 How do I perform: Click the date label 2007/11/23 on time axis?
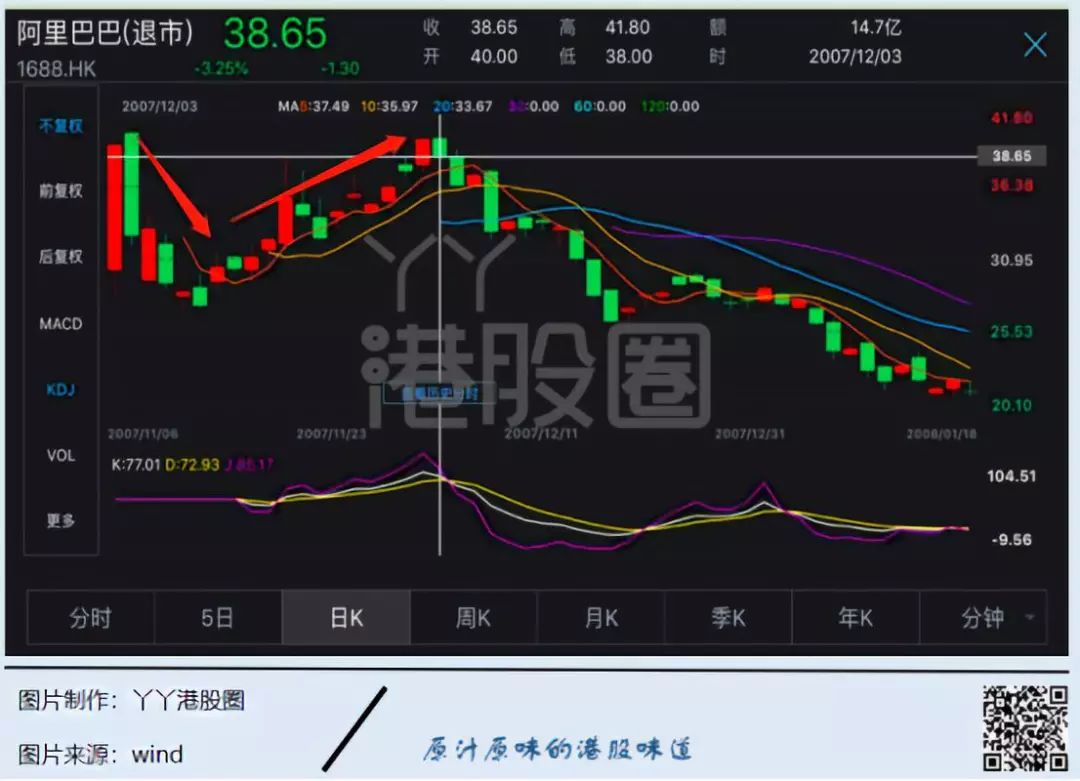[331, 434]
